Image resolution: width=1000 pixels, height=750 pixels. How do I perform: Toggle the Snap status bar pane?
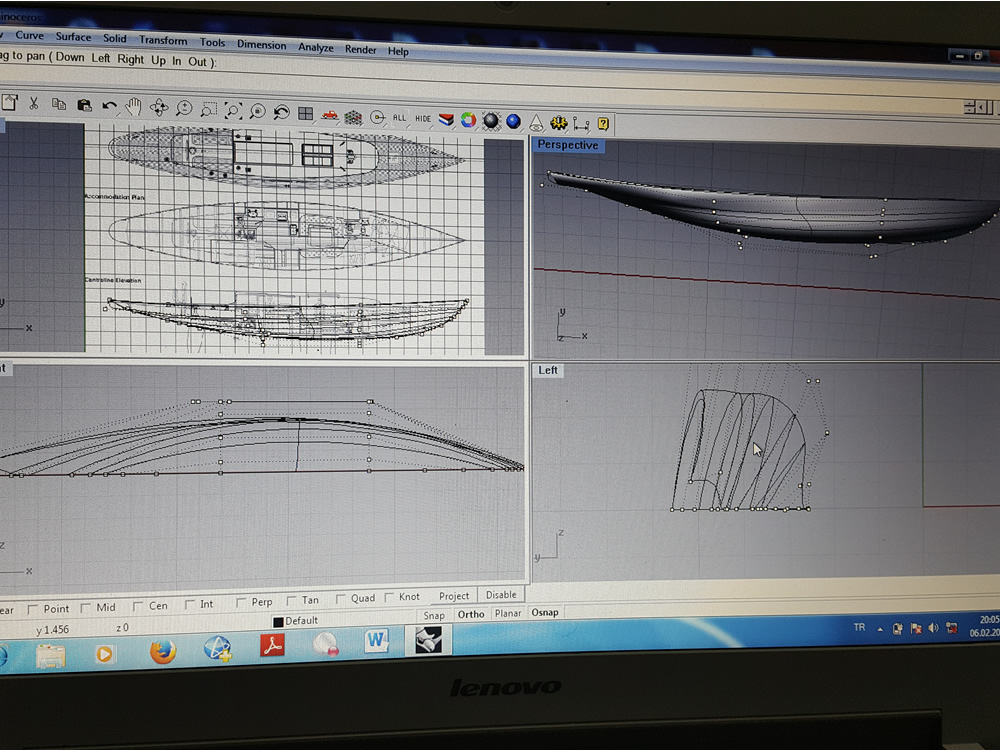click(434, 615)
